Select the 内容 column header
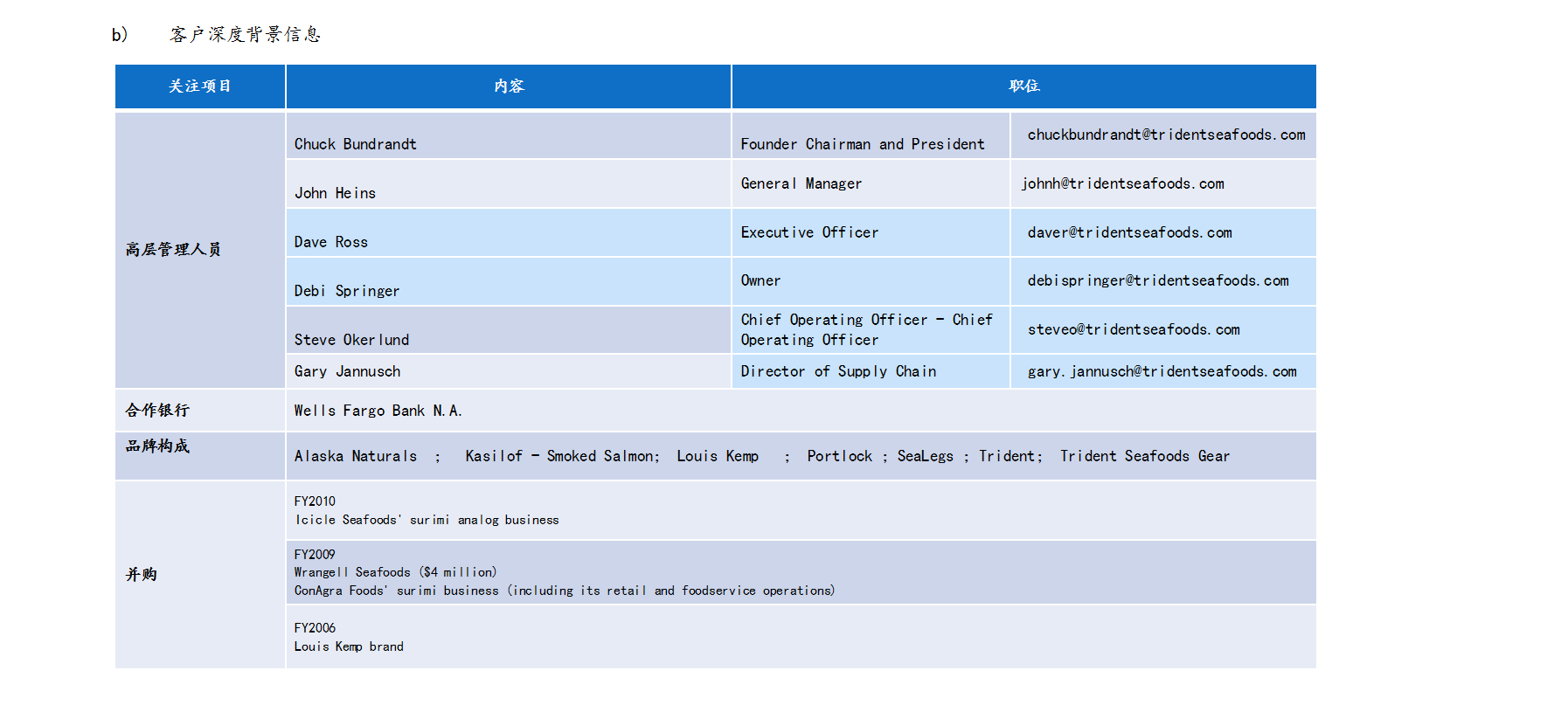The height and width of the screenshot is (712, 1568). [509, 86]
